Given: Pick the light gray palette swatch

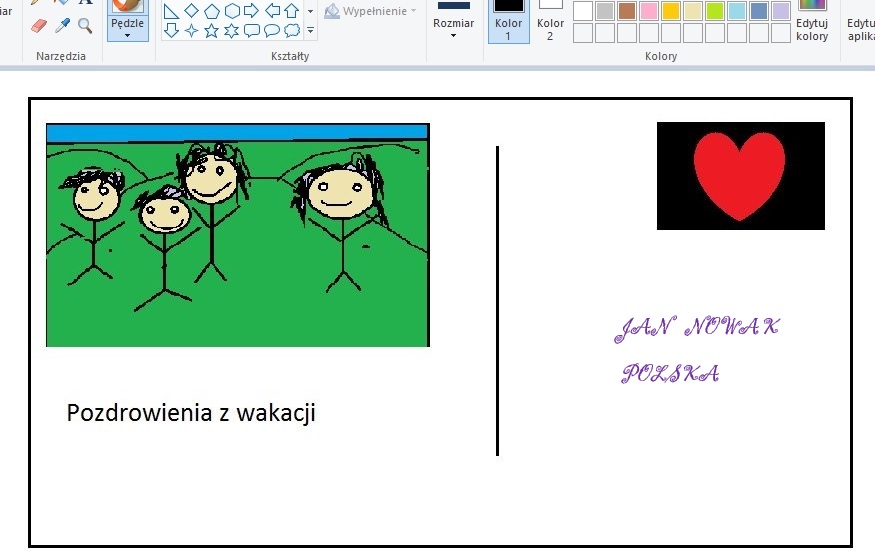Looking at the screenshot, I should pos(605,11).
